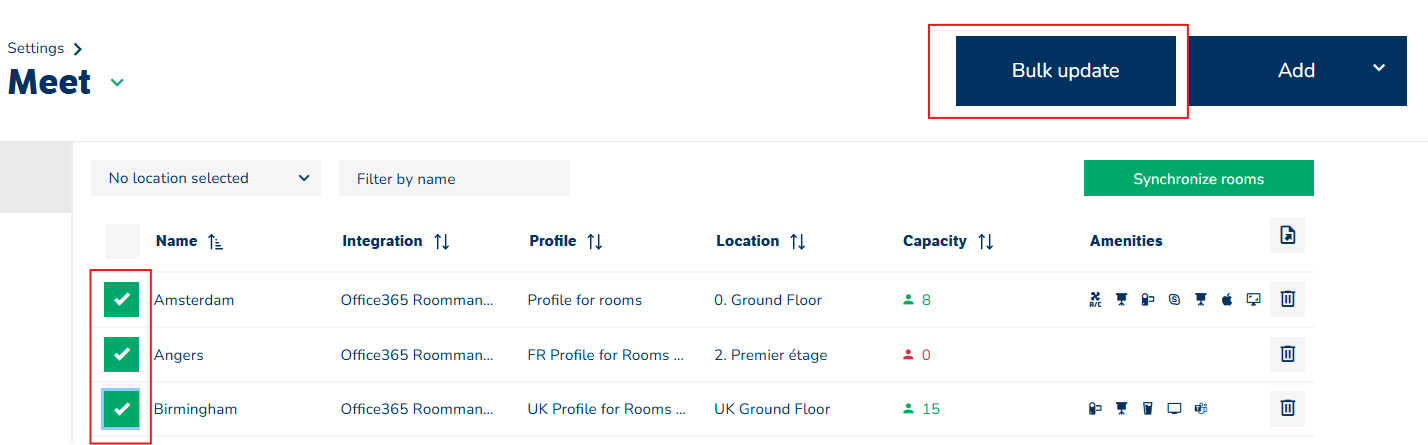Uncheck the Angers room checkbox
Image resolution: width=1428 pixels, height=445 pixels.
pyautogui.click(x=122, y=354)
